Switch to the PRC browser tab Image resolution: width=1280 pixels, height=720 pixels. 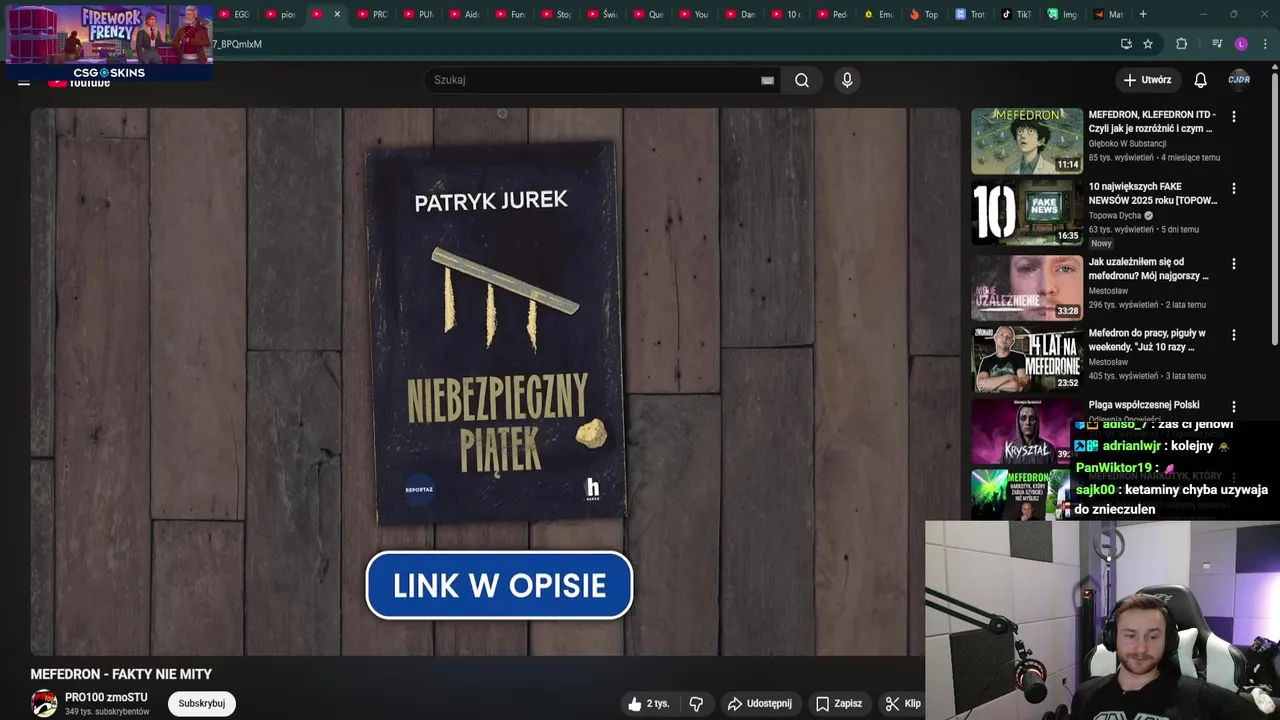pyautogui.click(x=372, y=14)
